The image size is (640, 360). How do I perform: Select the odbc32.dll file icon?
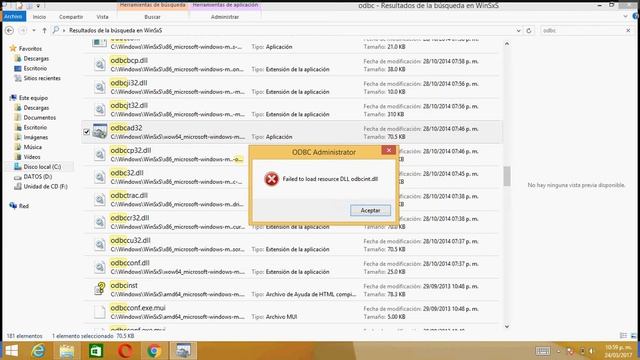[100, 177]
